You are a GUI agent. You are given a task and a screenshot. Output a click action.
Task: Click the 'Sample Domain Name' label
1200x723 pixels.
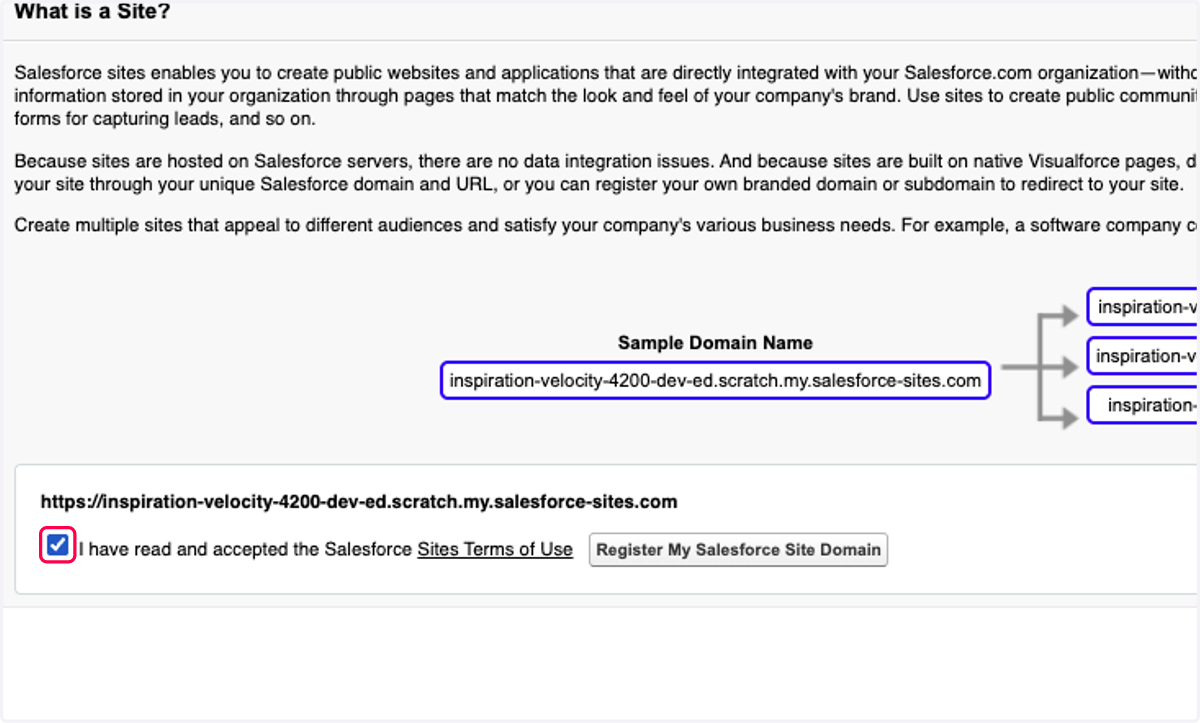coord(715,342)
